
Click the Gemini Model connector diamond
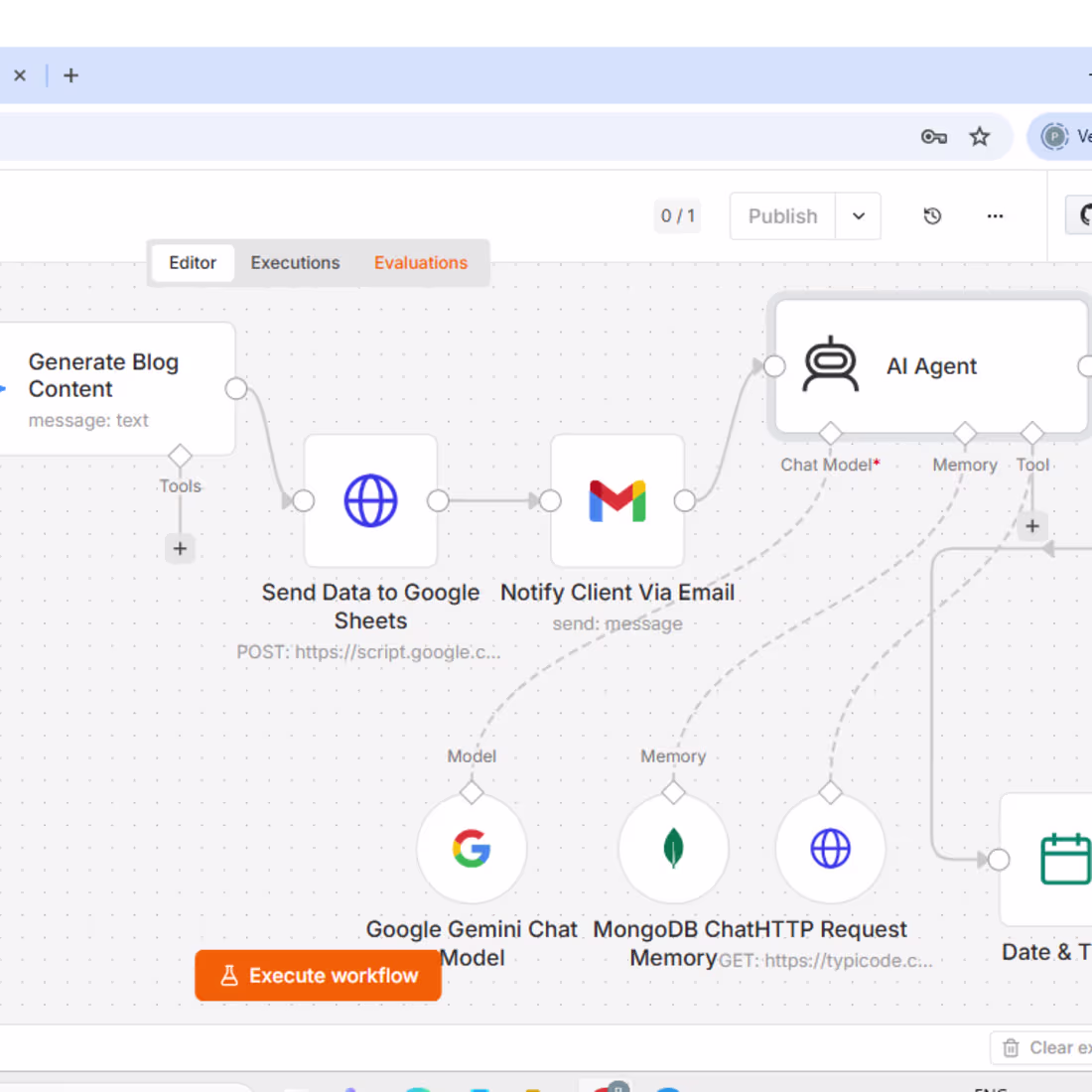(x=472, y=792)
